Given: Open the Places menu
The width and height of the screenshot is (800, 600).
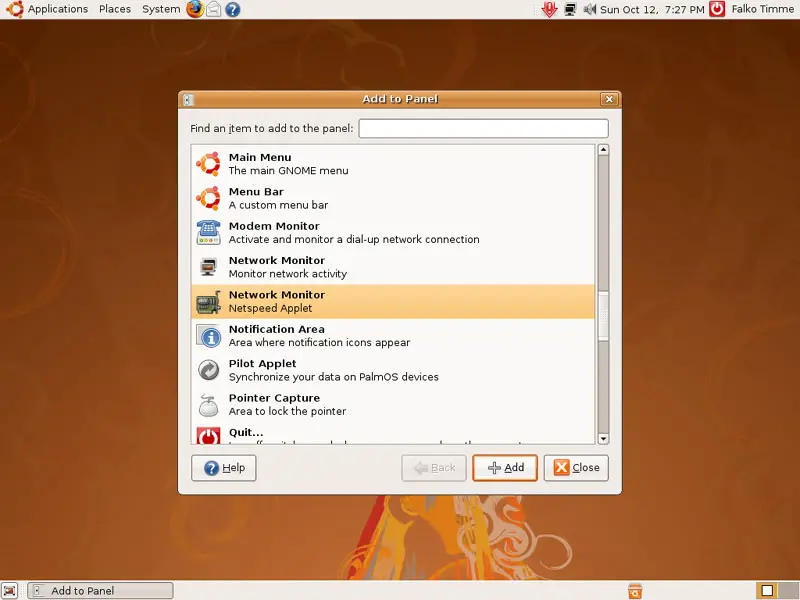Looking at the screenshot, I should tap(115, 9).
